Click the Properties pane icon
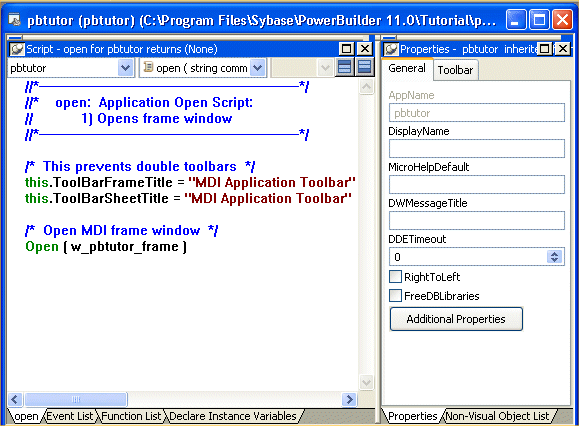This screenshot has width=579, height=426. point(391,49)
